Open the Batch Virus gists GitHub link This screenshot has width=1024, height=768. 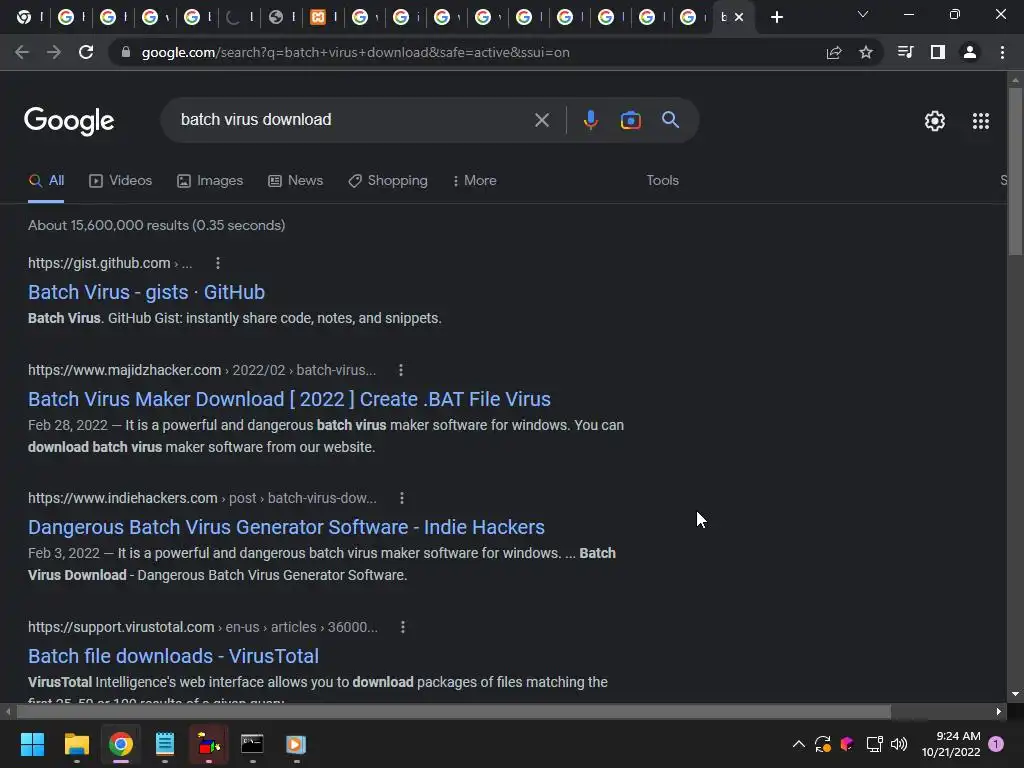point(146,292)
